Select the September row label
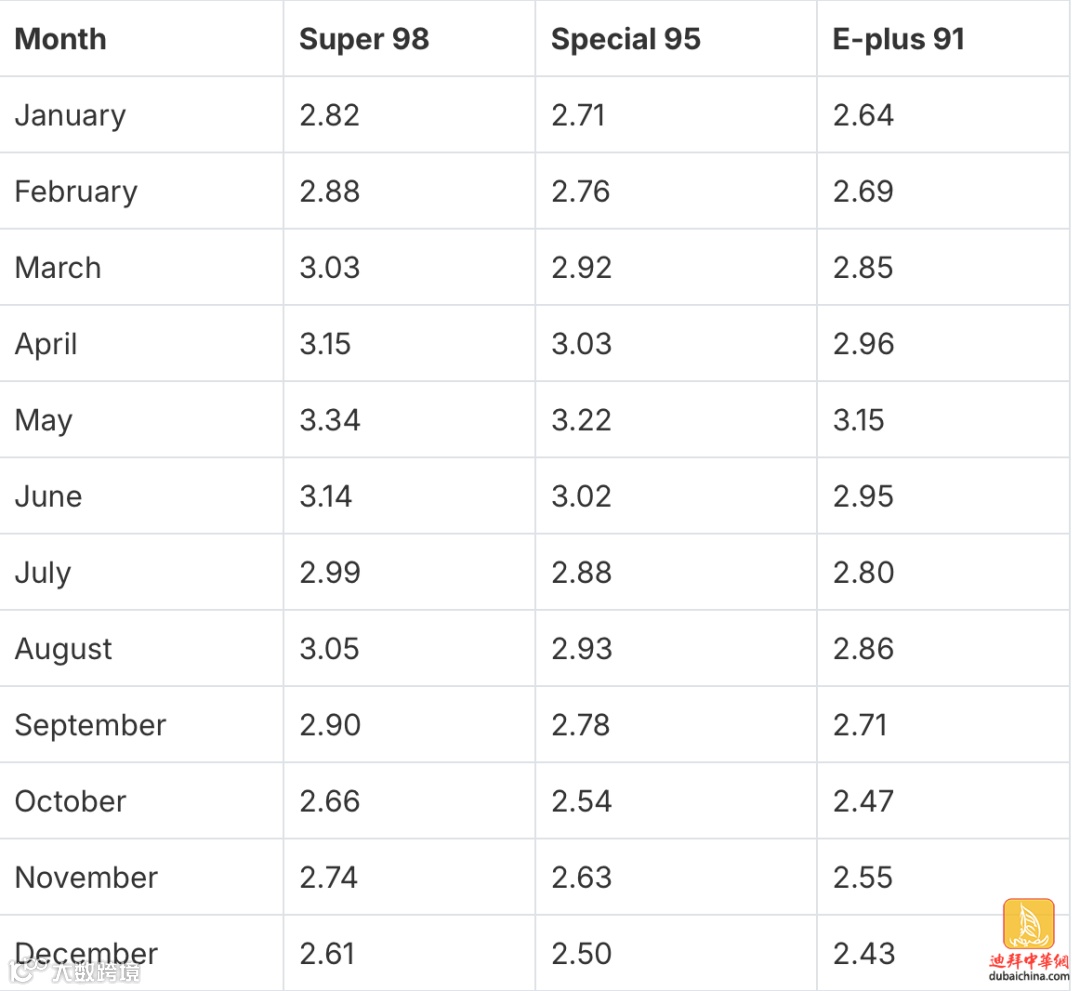Screen dimensions: 1080x991 tap(90, 725)
